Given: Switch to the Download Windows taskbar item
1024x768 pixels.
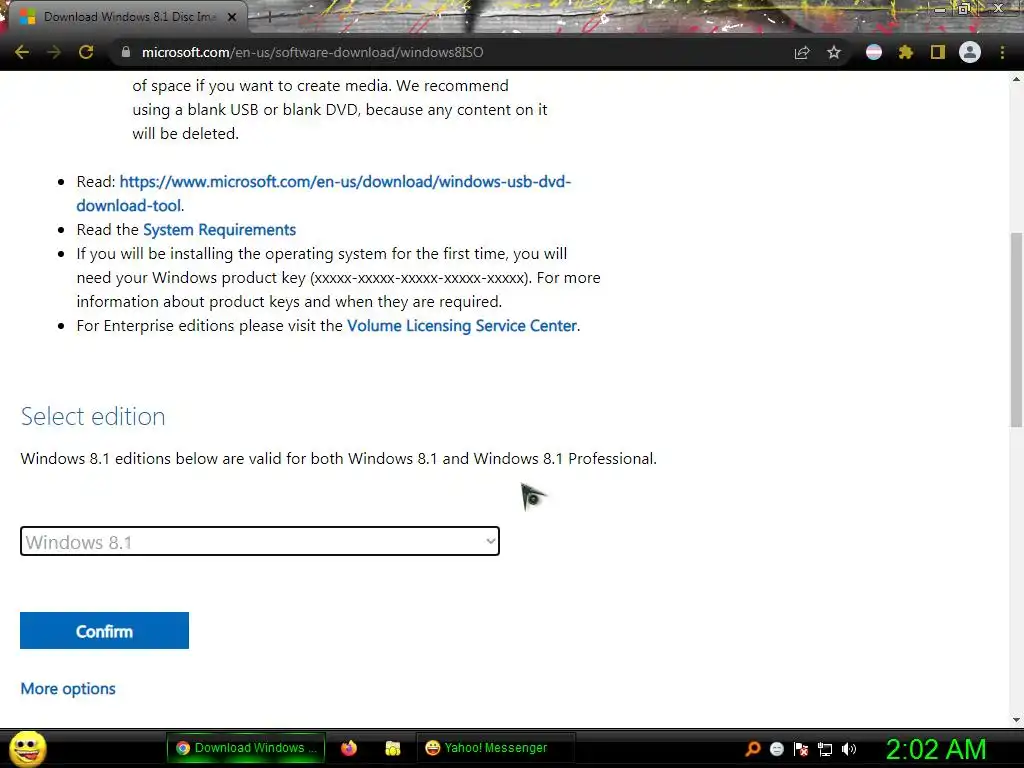Looking at the screenshot, I should 246,748.
